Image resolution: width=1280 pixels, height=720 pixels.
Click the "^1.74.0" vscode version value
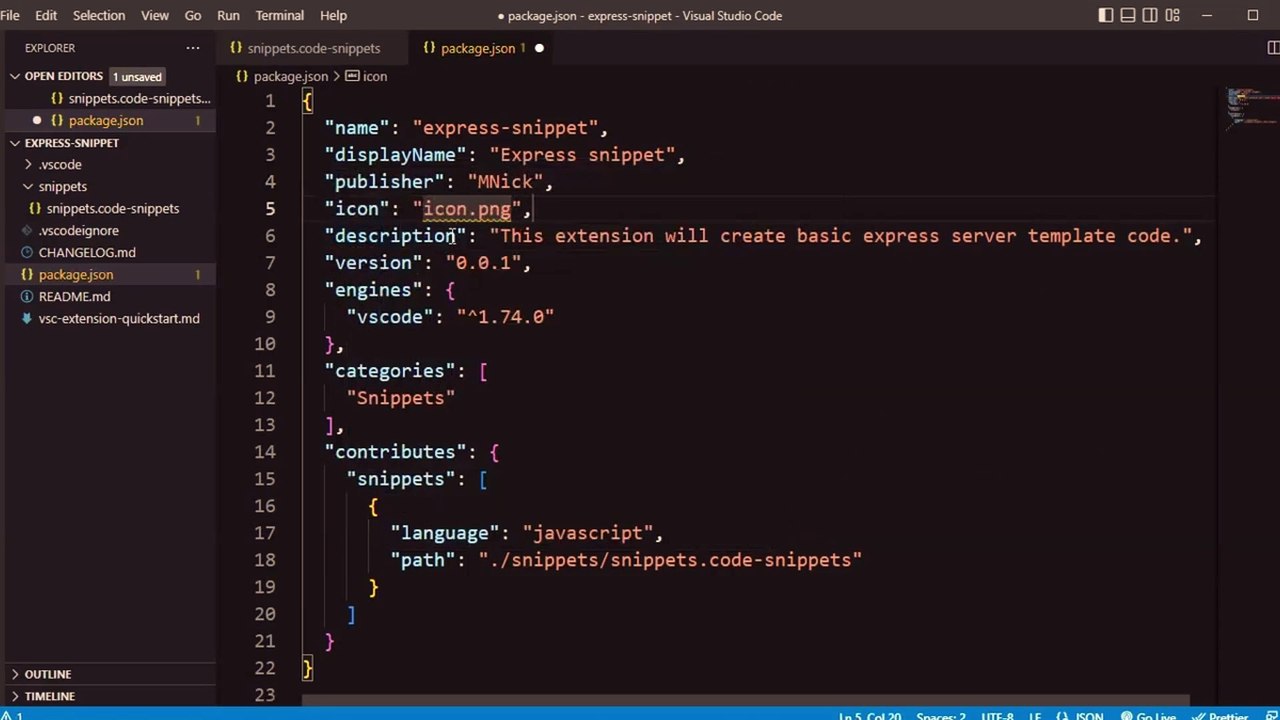(x=505, y=317)
